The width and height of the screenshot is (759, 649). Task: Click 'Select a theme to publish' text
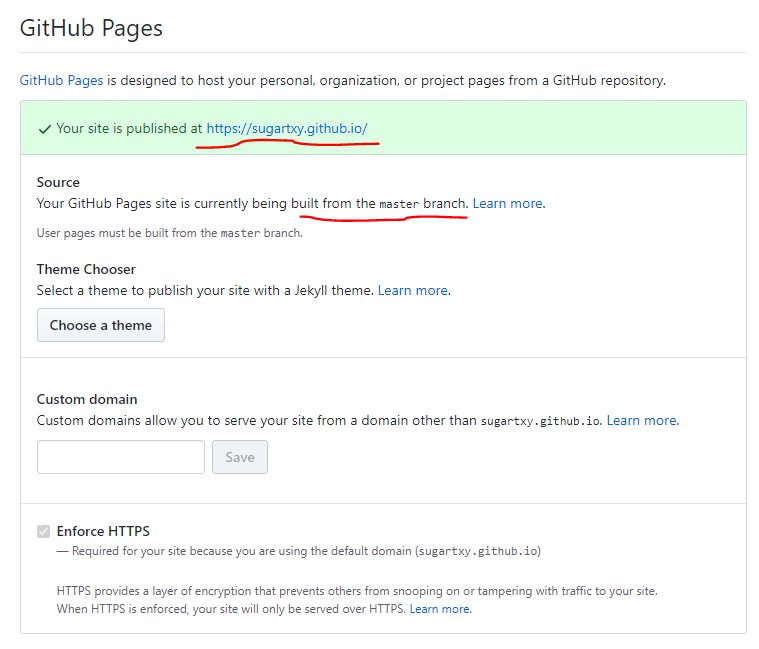point(205,290)
